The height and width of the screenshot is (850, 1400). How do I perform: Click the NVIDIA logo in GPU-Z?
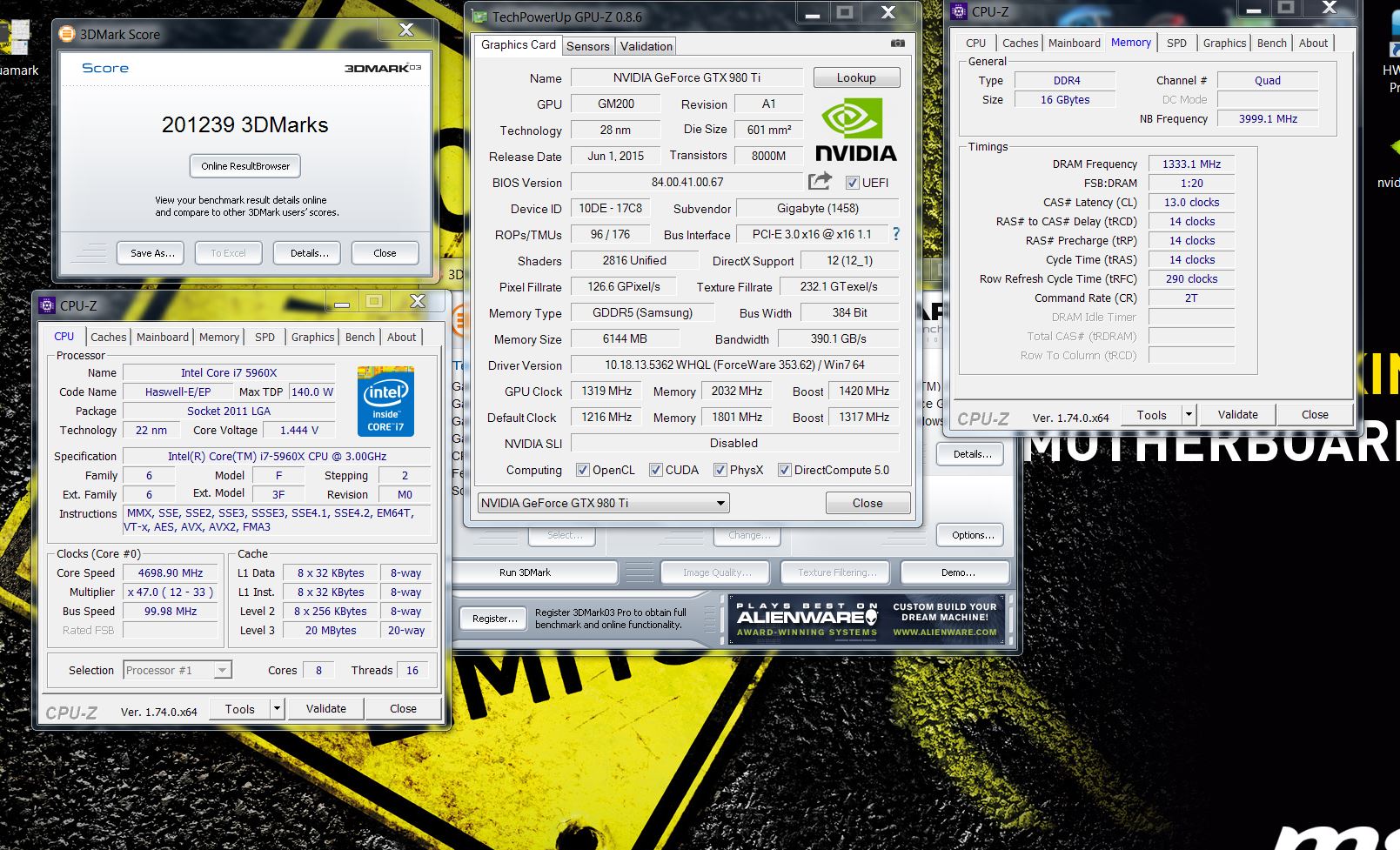(x=855, y=130)
